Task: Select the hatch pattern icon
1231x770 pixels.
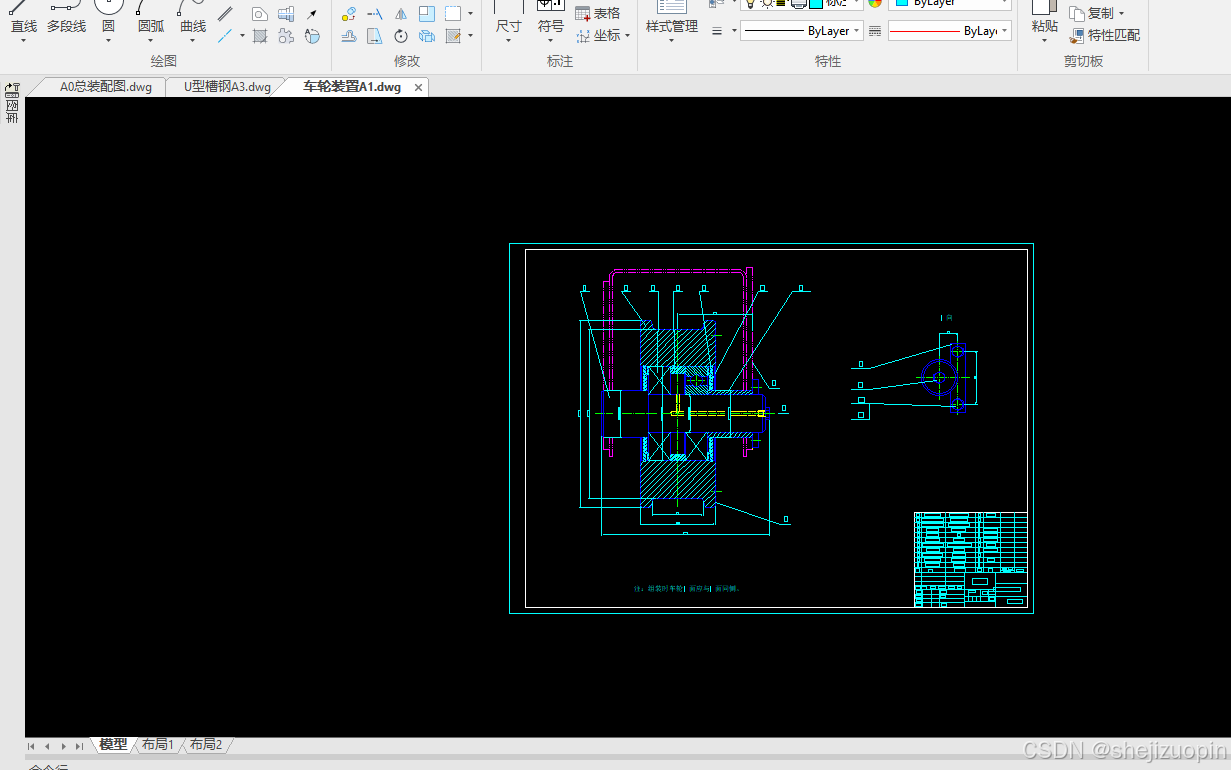Action: click(260, 36)
